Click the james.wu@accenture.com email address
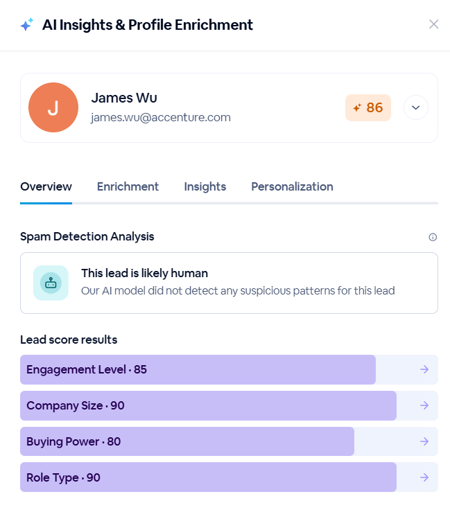450x528 pixels. (161, 118)
